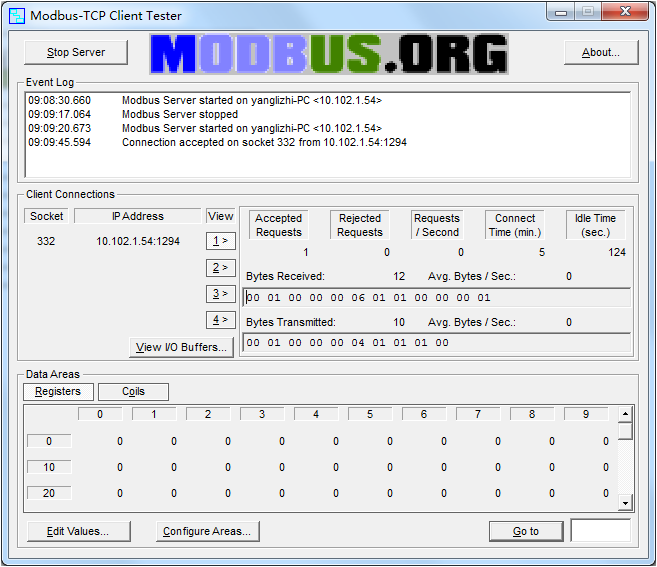
Task: Click IP address 10.102.1.54:1294
Action: point(138,241)
